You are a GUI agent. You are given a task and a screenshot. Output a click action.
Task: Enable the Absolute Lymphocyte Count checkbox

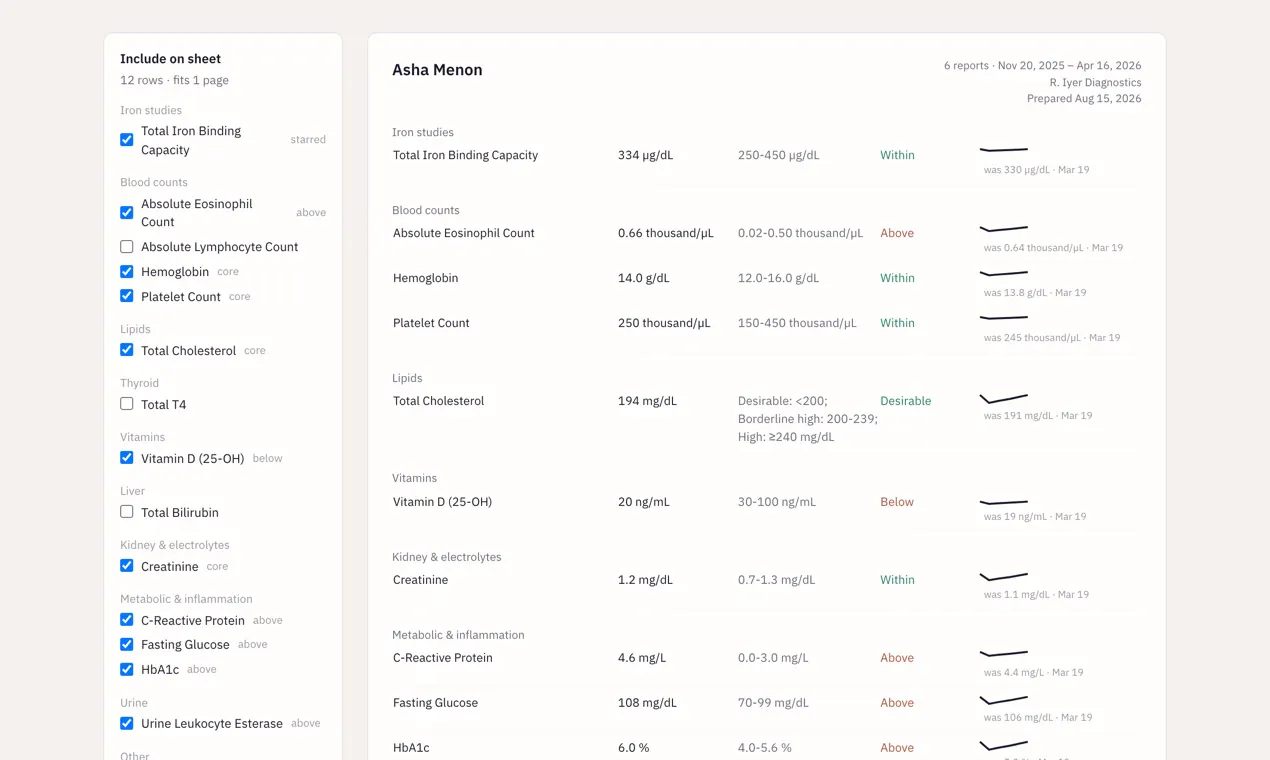(x=127, y=247)
